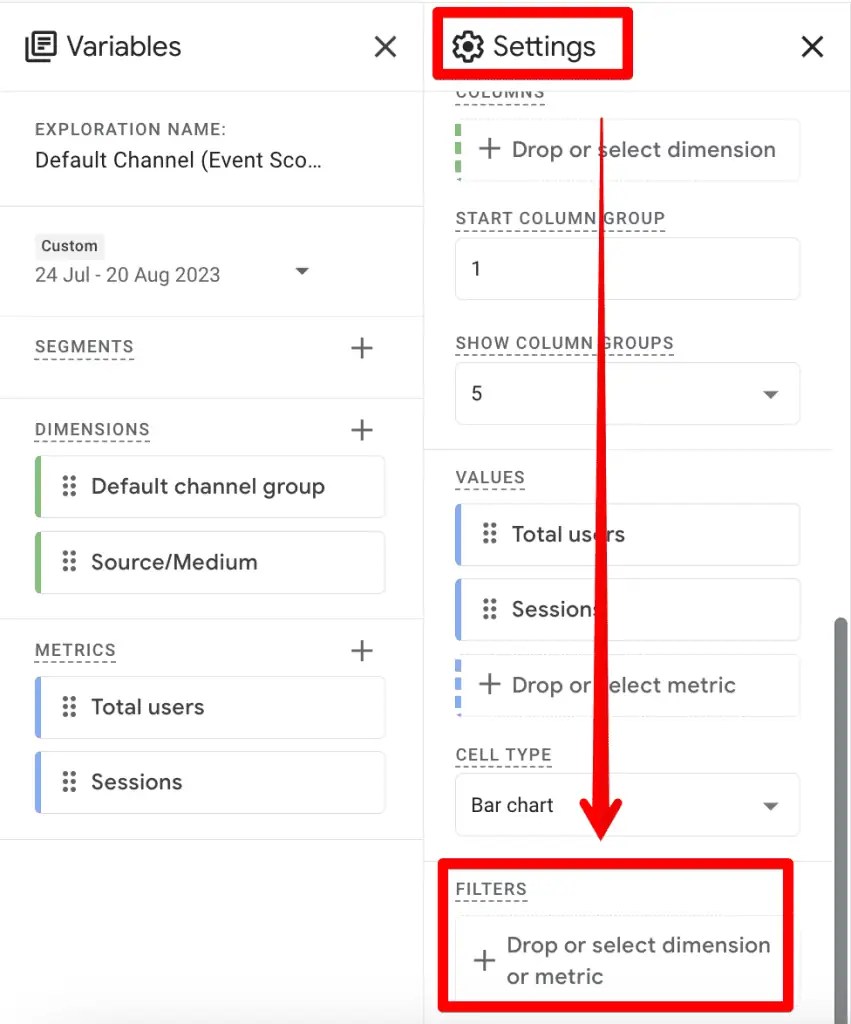Click the Variables panel icon

41,47
